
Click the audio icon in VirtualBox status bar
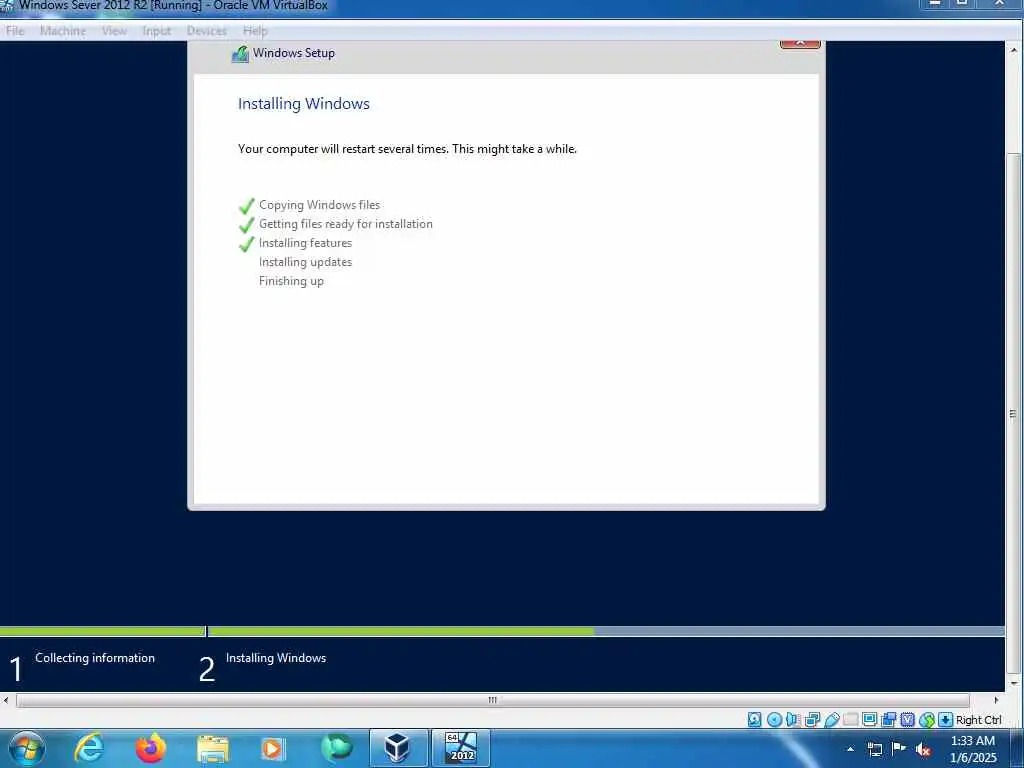point(793,720)
